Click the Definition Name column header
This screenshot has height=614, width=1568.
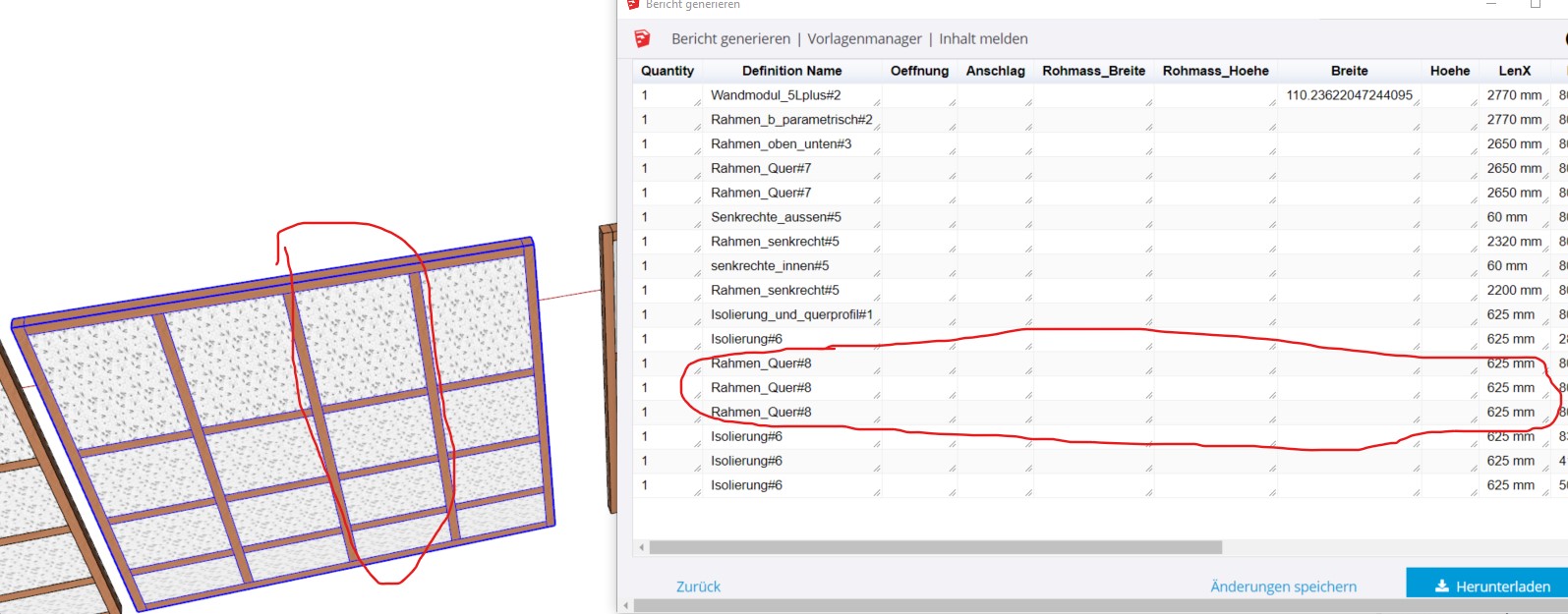[791, 71]
